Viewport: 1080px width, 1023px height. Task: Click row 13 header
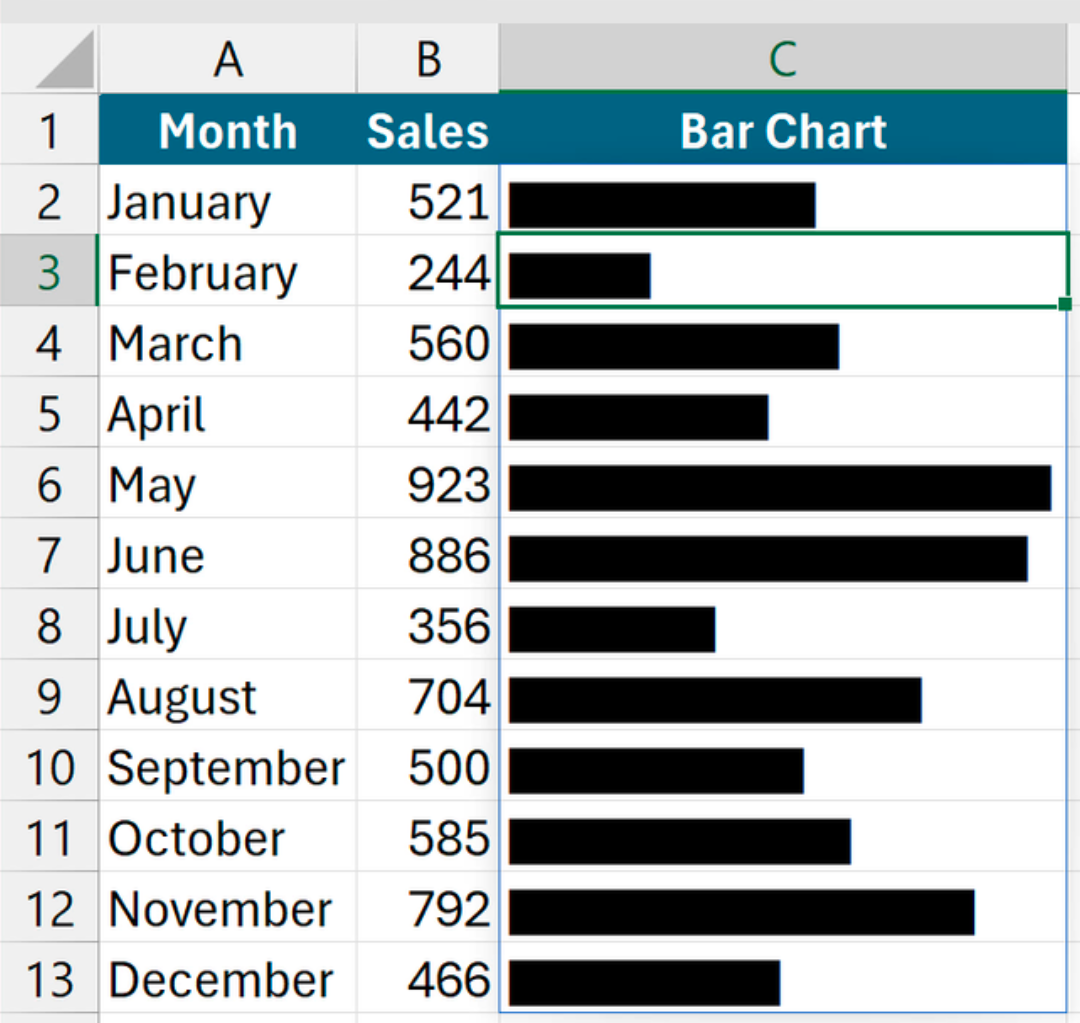click(x=49, y=981)
